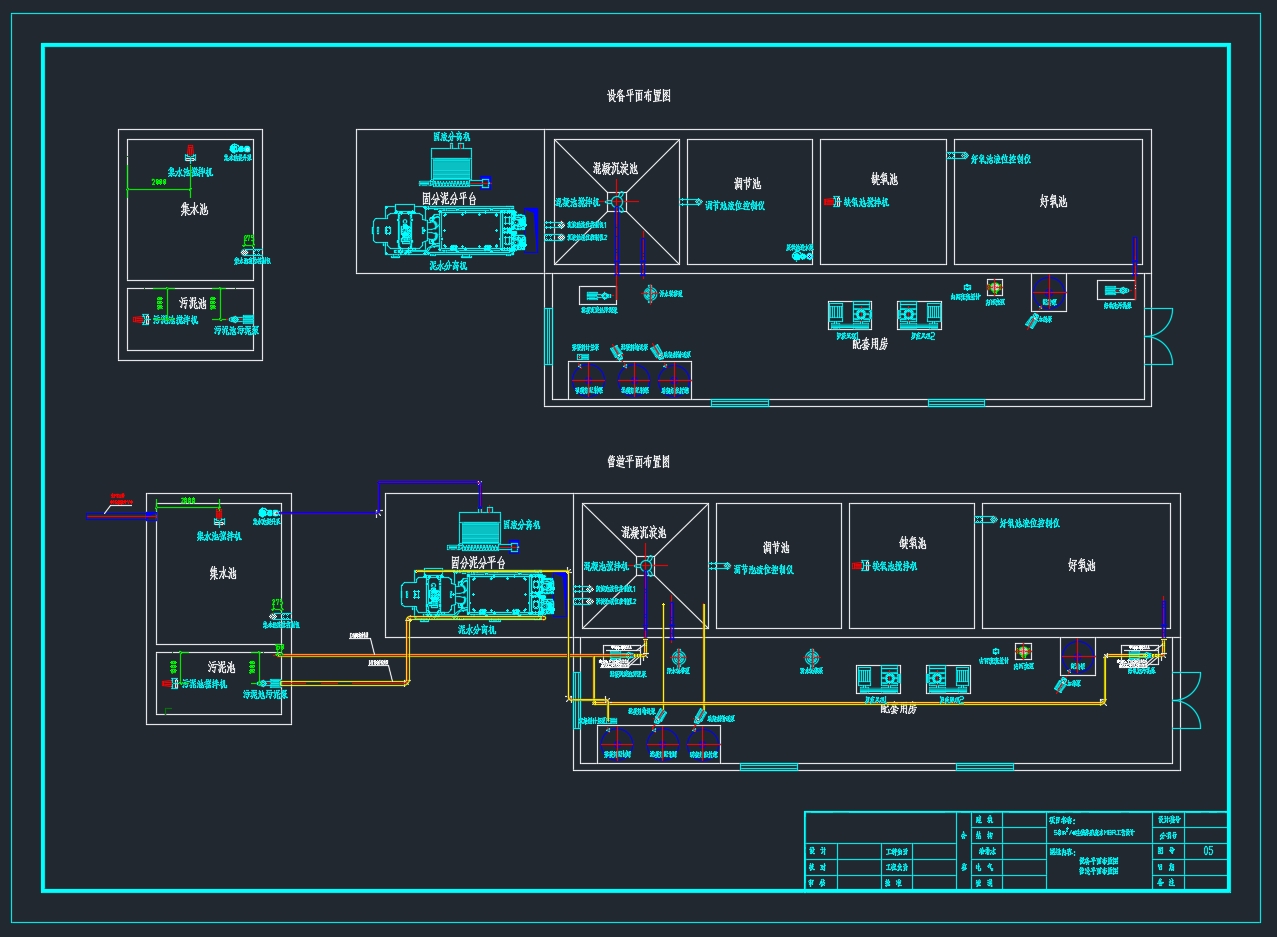Click the 调节池 label in the lower plan

[775, 548]
